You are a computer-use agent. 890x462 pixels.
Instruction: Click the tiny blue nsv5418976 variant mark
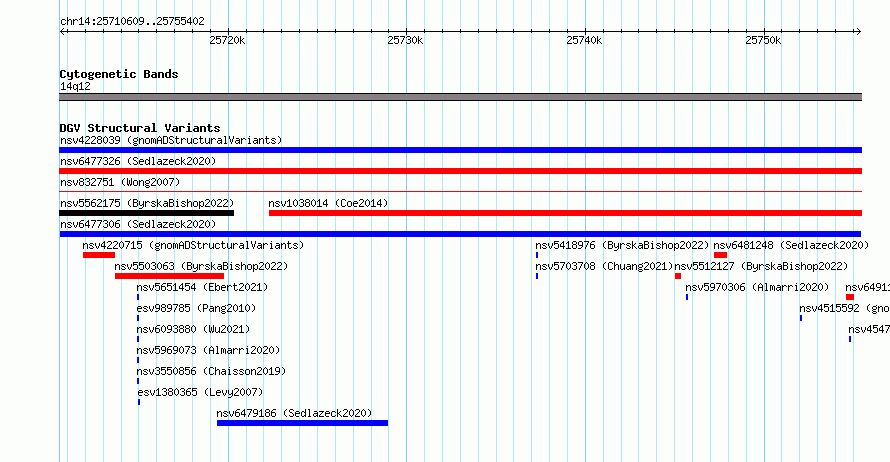[x=537, y=255]
